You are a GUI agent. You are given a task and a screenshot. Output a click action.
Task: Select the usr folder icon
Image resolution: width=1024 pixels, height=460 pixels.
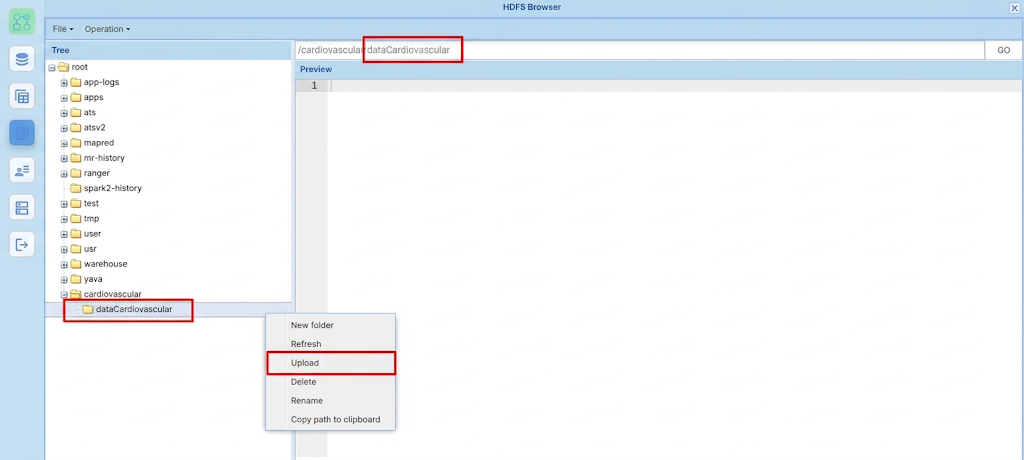(x=76, y=248)
